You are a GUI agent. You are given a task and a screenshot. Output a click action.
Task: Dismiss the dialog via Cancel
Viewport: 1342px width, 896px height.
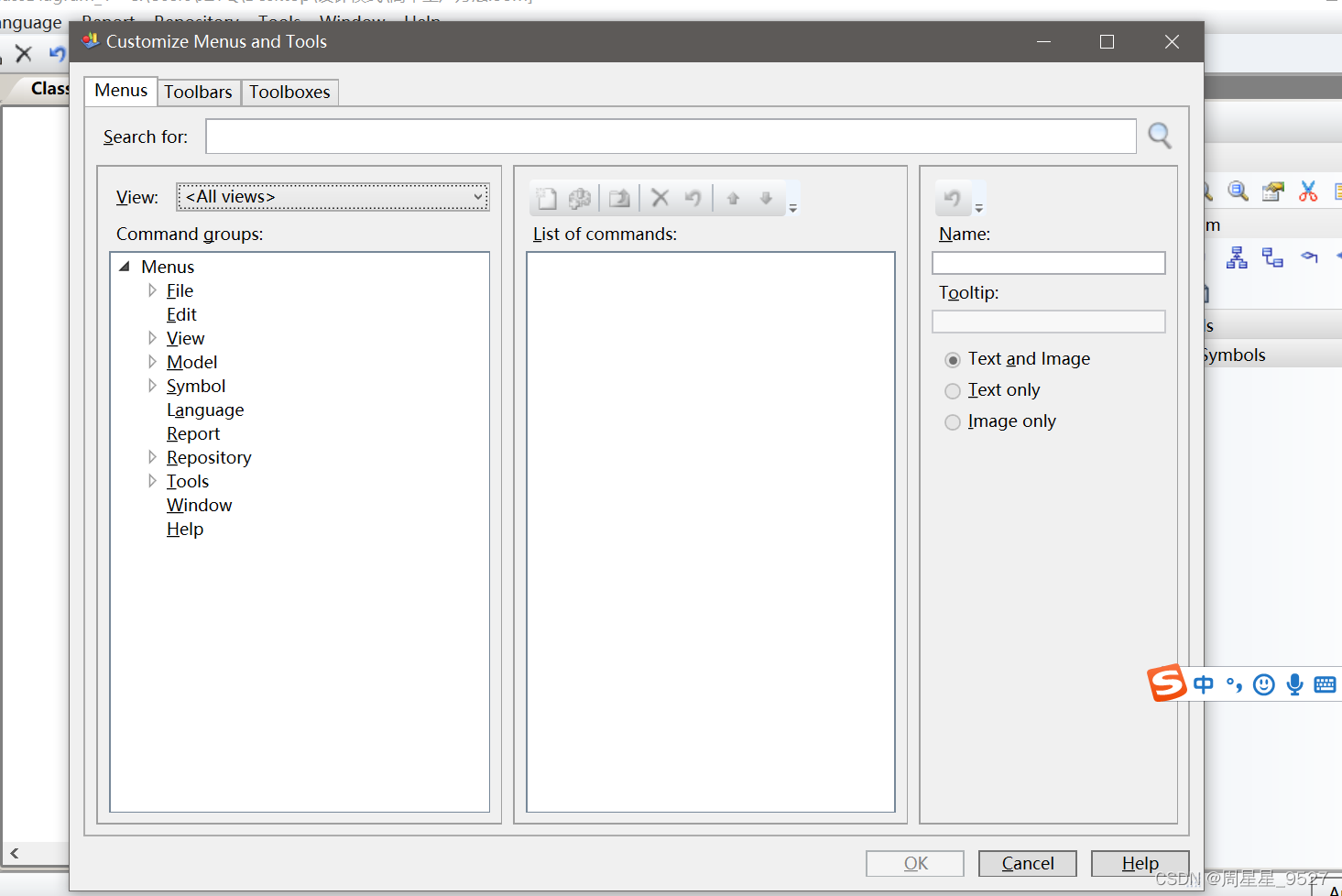click(x=1027, y=863)
